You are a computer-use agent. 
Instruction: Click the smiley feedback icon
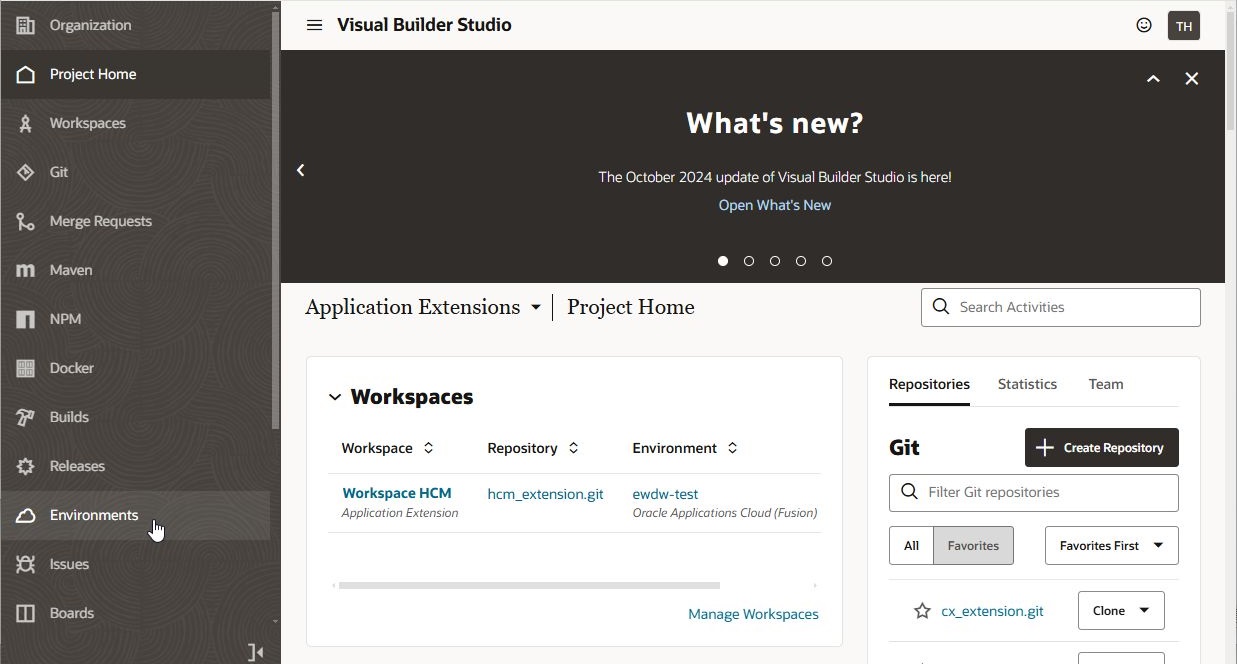[x=1144, y=25]
